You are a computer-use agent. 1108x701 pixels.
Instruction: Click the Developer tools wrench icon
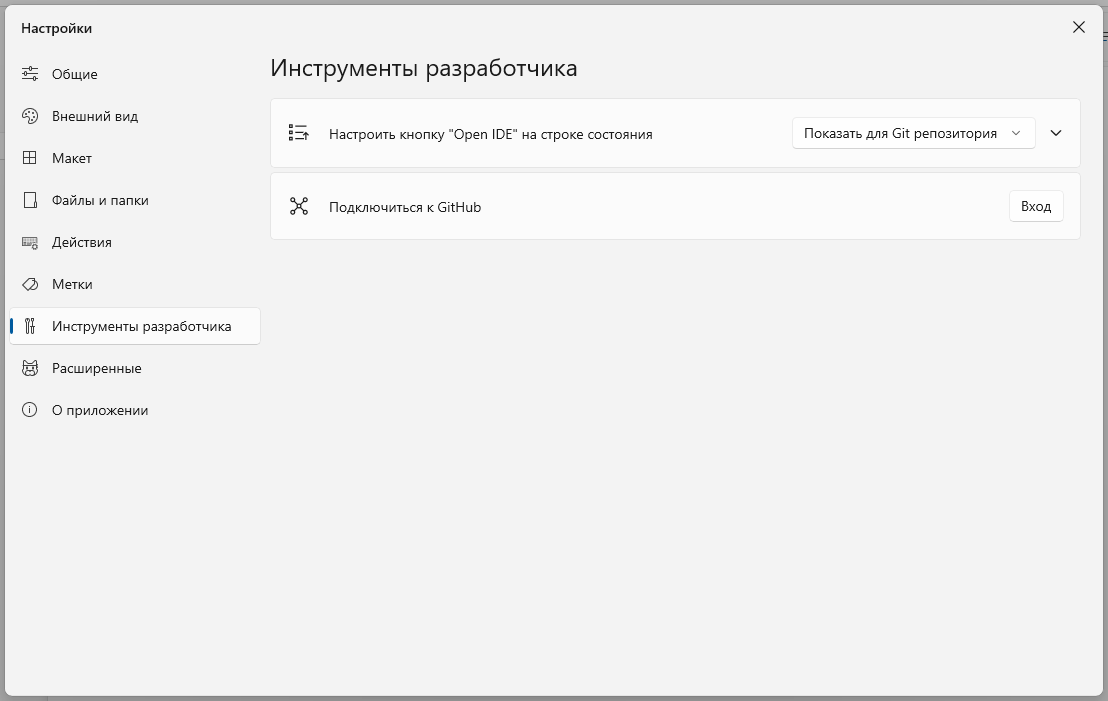(30, 326)
